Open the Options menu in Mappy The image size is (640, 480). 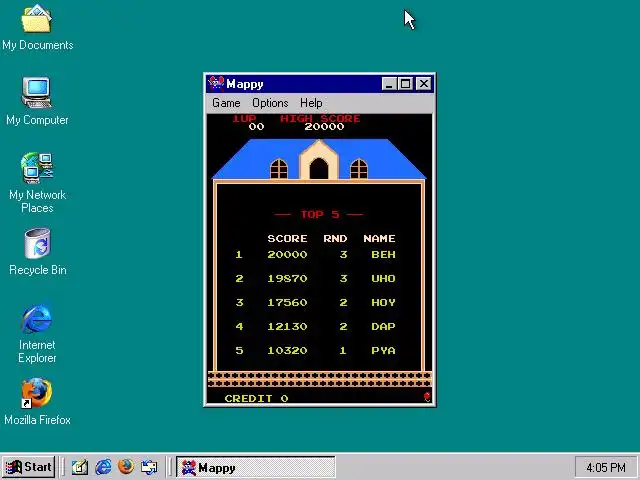point(270,103)
